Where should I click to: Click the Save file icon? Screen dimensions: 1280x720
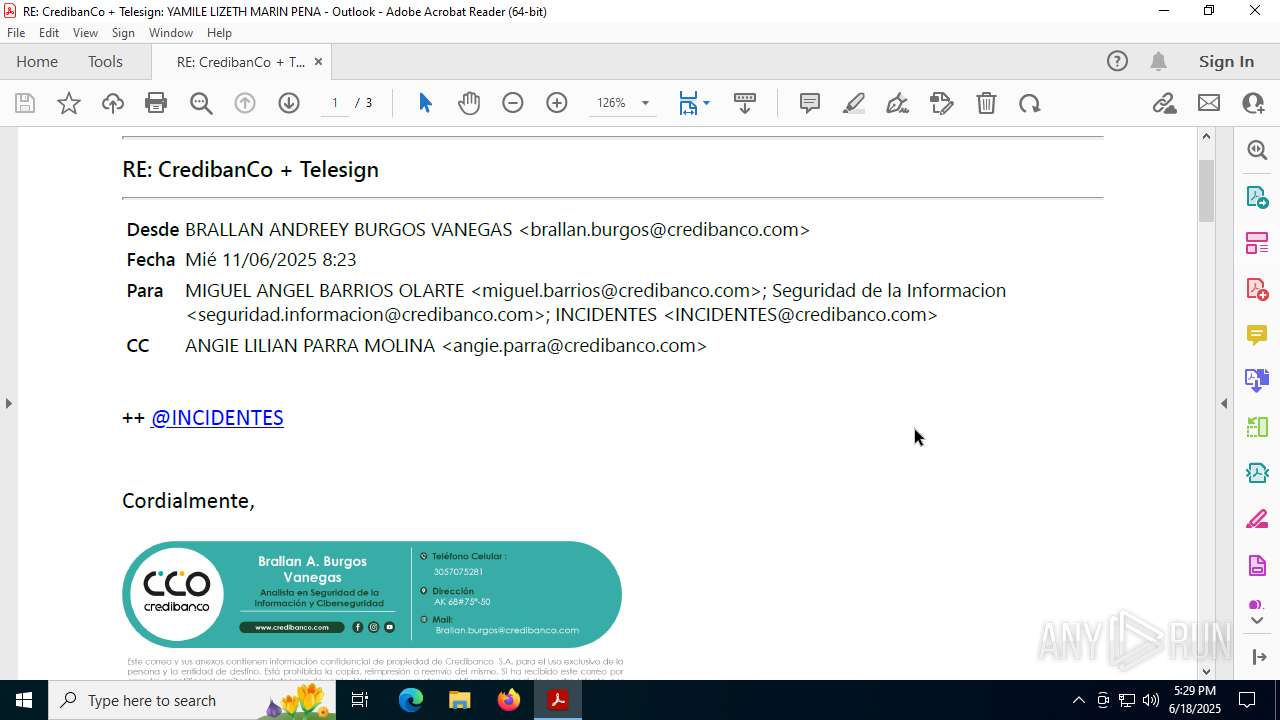25,103
